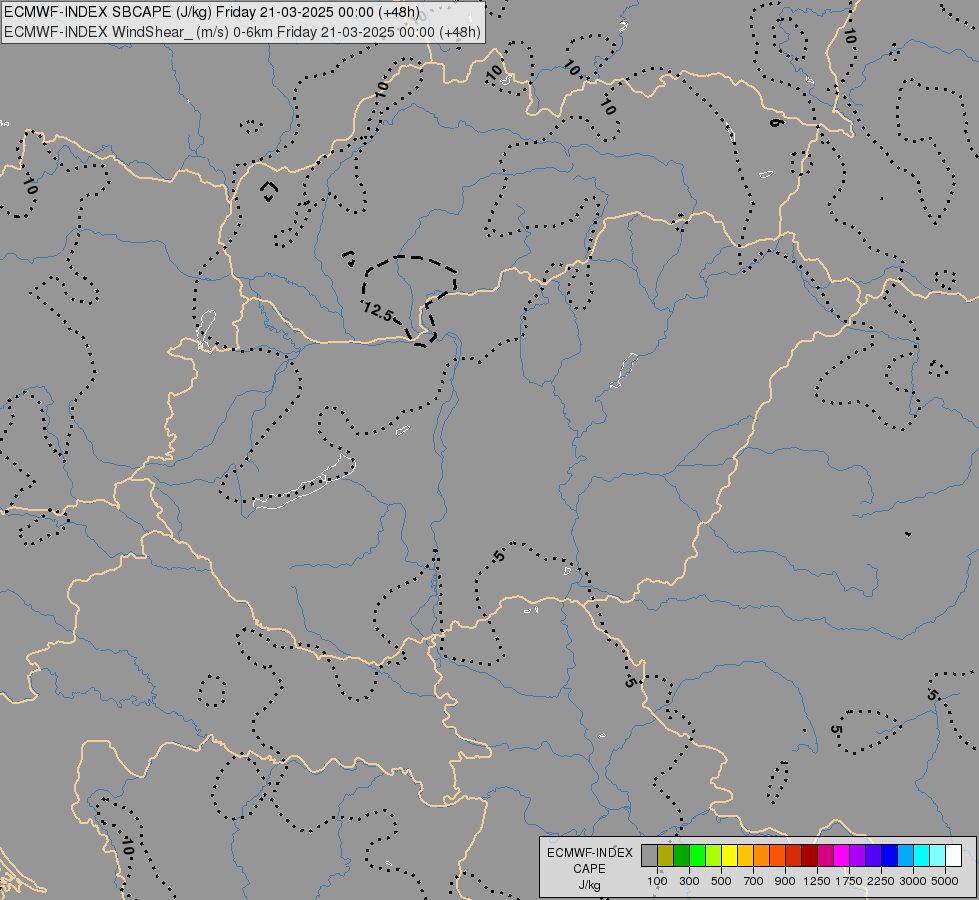Click the bright magenta legend swatch

pos(842,855)
